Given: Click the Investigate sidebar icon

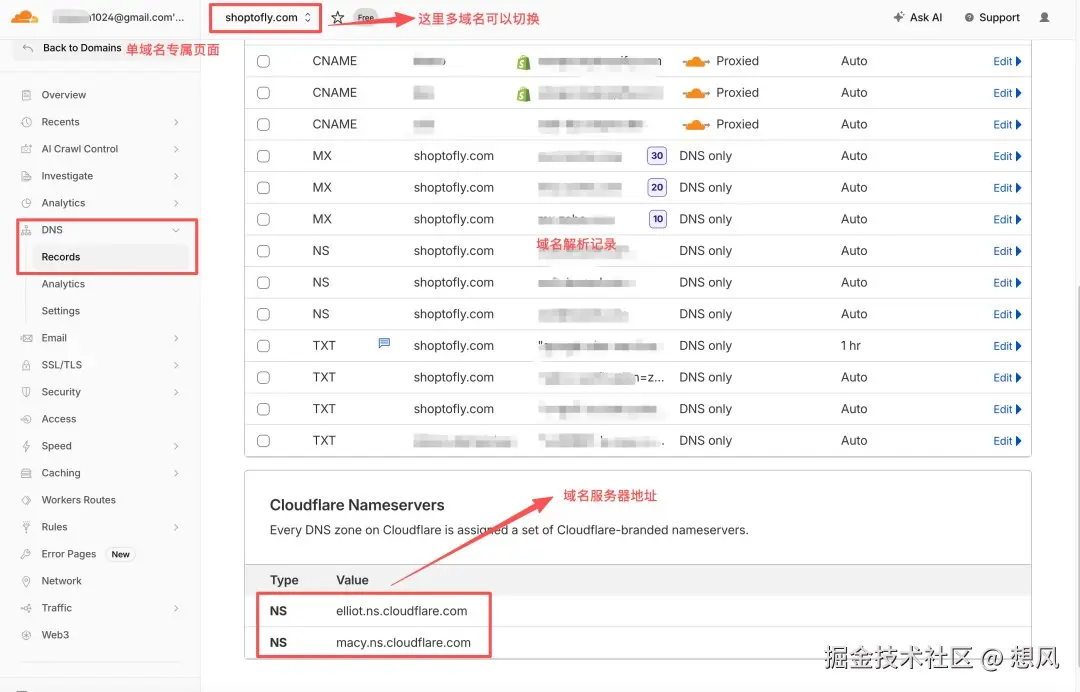Looking at the screenshot, I should (x=26, y=176).
